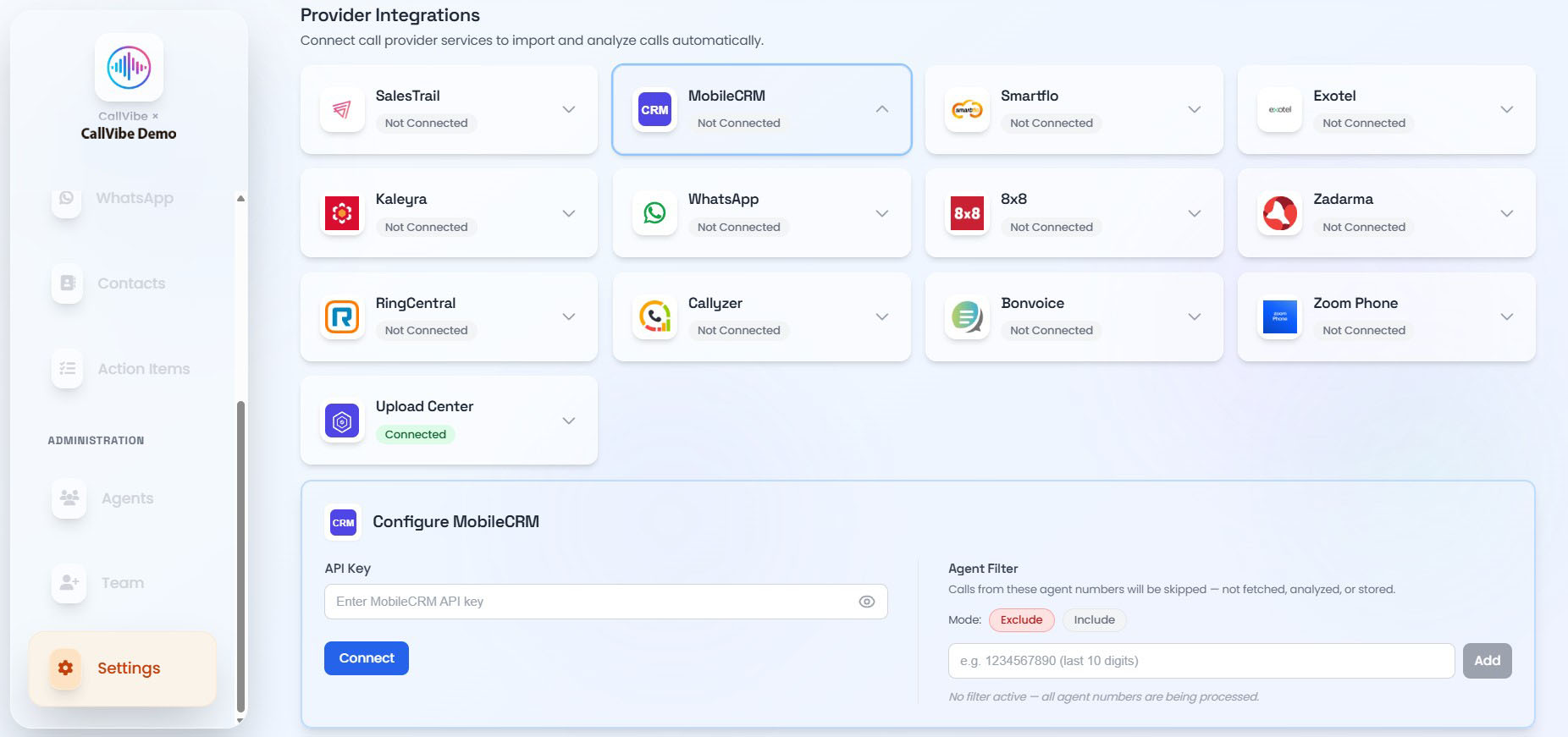Click the Zoom Phone logo

pos(1279,316)
